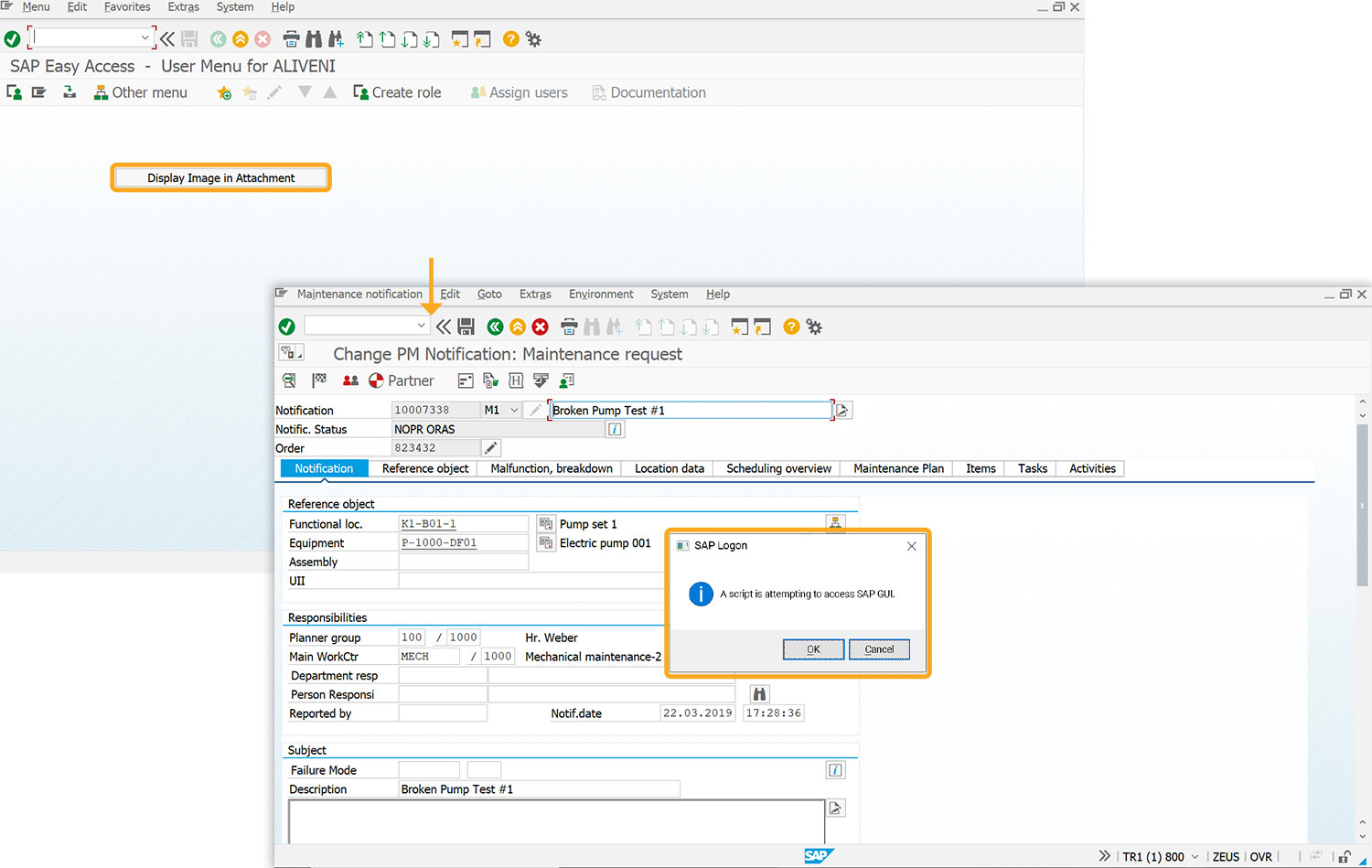Click the Save disk icon in notification window
Viewport: 1372px width, 868px height.
click(466, 327)
